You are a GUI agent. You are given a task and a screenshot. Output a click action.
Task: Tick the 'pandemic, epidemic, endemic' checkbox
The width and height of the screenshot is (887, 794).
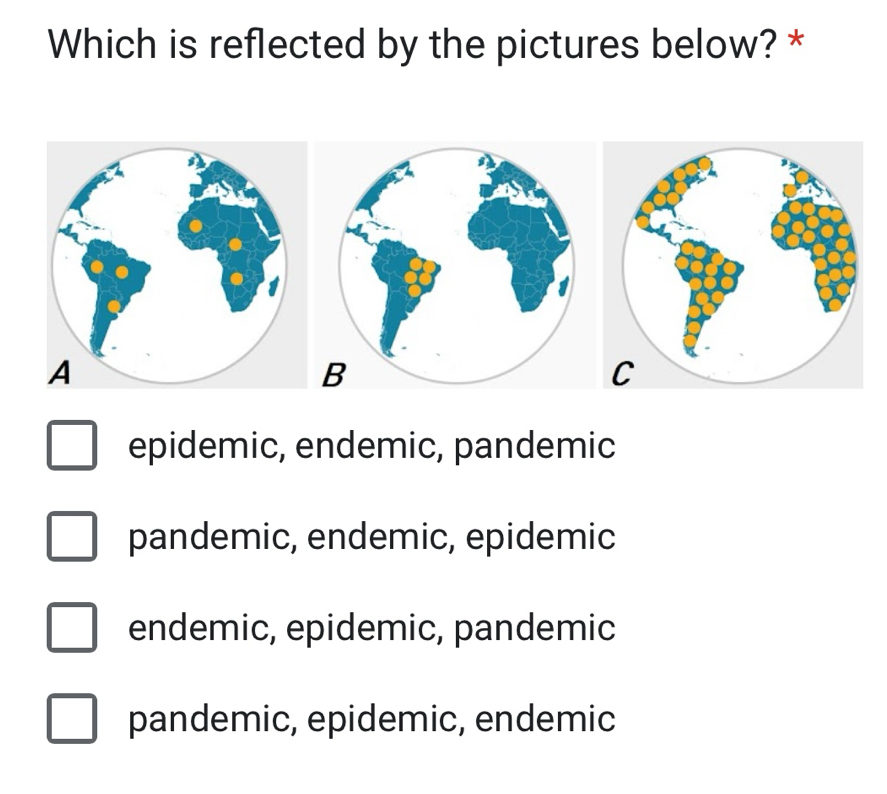pos(72,719)
